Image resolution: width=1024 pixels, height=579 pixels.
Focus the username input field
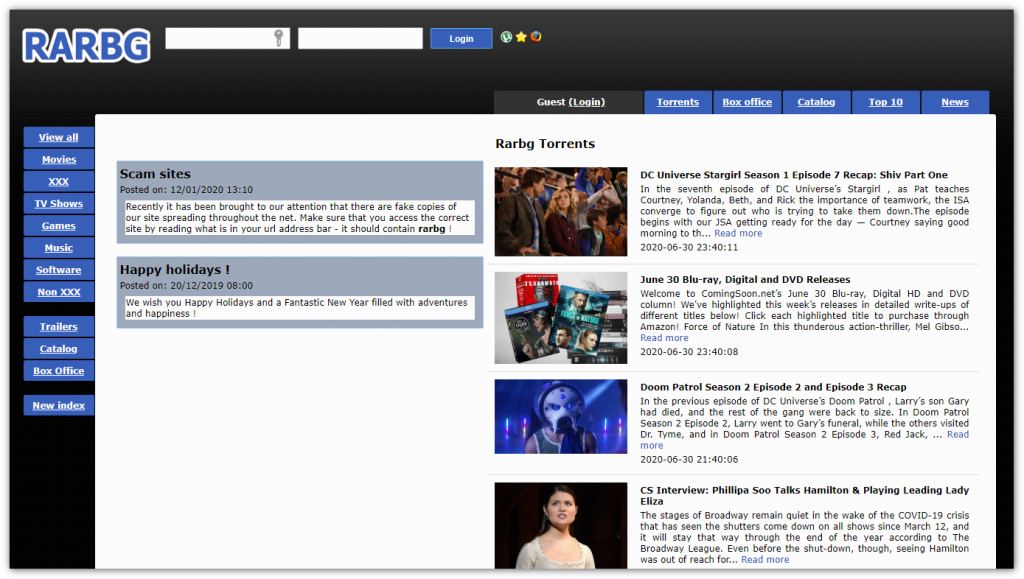(x=227, y=38)
